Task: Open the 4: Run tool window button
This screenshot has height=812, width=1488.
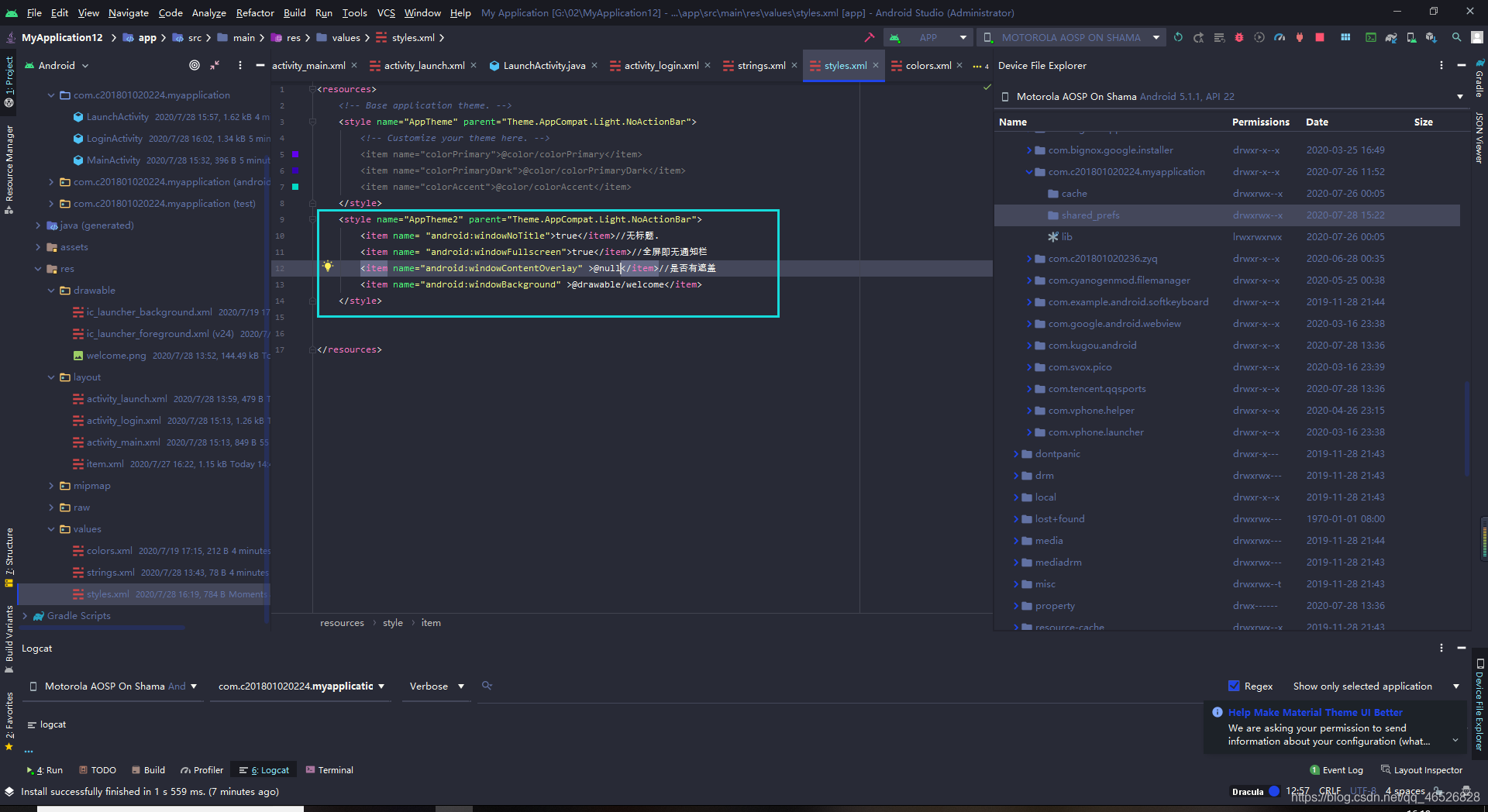Action: pyautogui.click(x=44, y=769)
